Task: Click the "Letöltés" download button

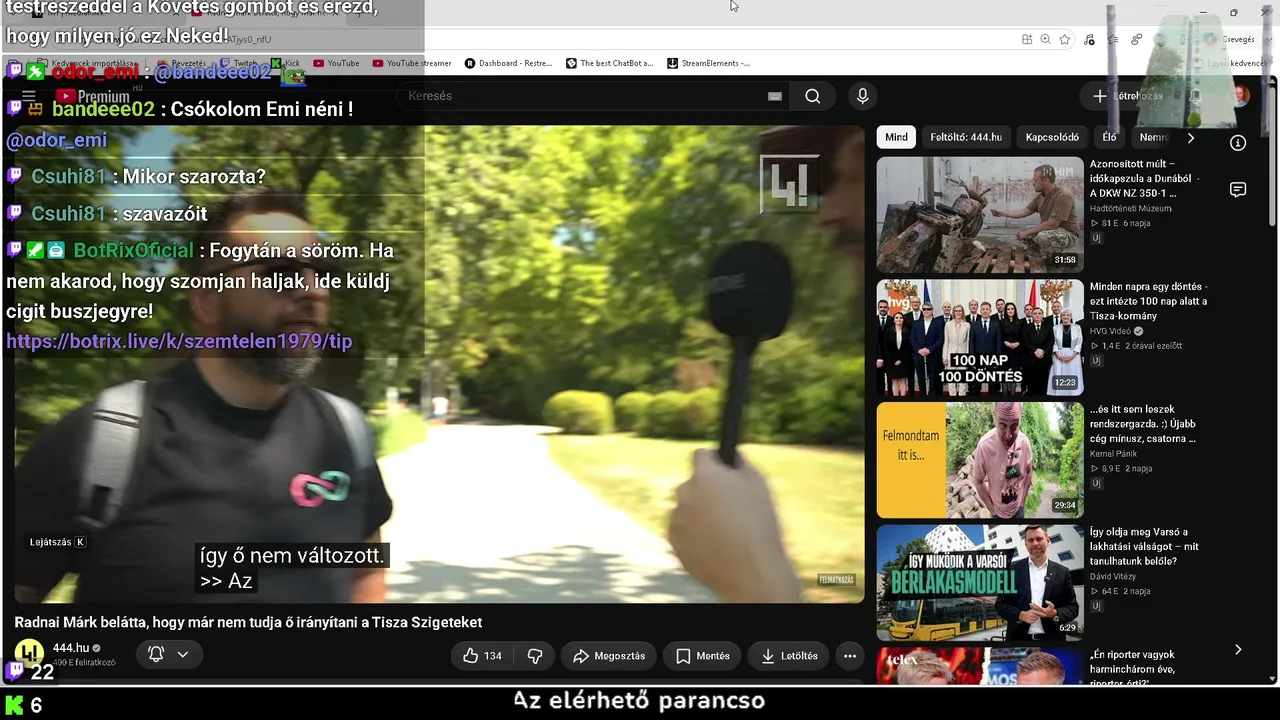Action: 789,656
